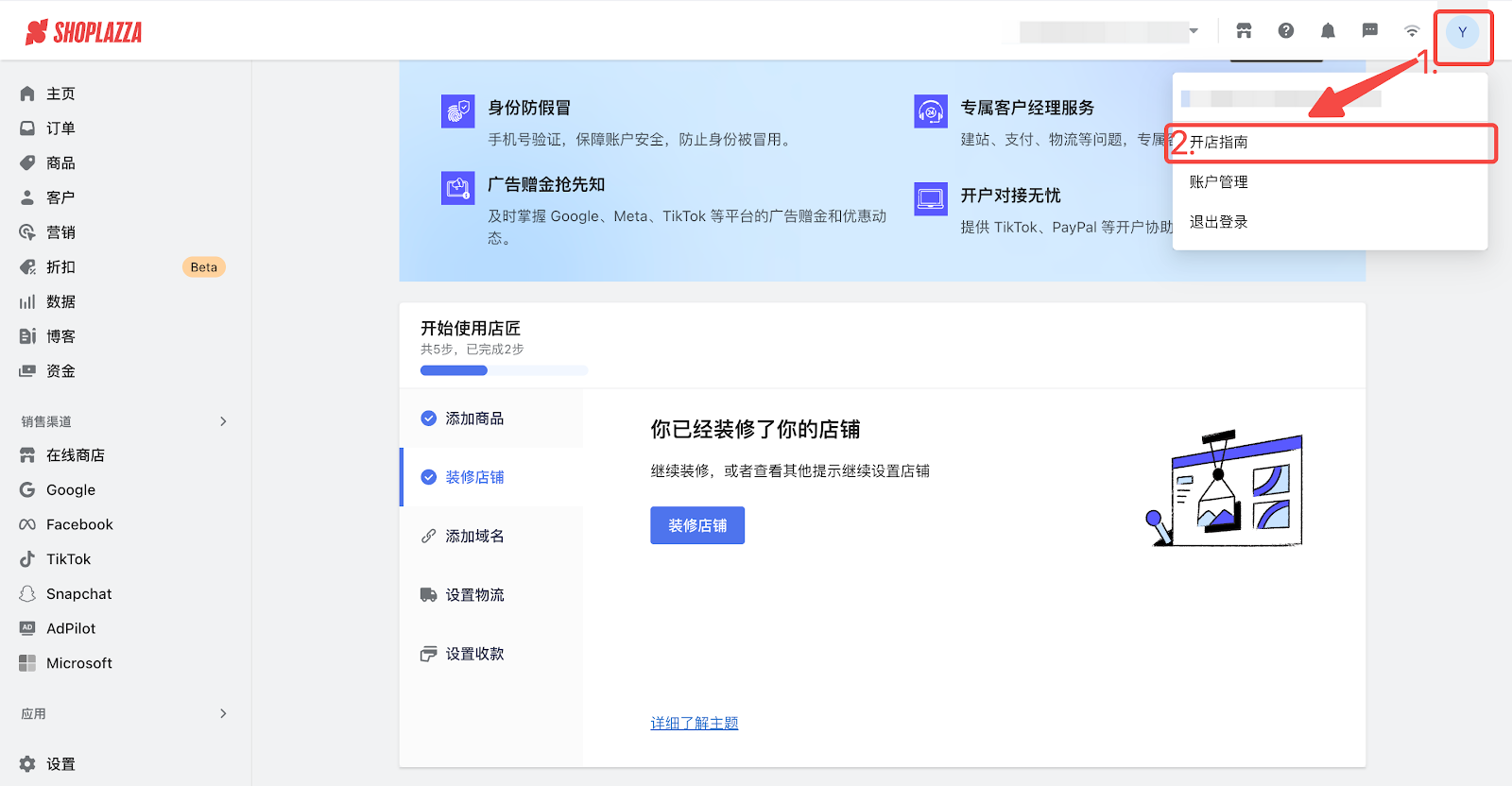Image resolution: width=1512 pixels, height=786 pixels.
Task: Select the checked 装修店铺 step
Action: pos(474,477)
